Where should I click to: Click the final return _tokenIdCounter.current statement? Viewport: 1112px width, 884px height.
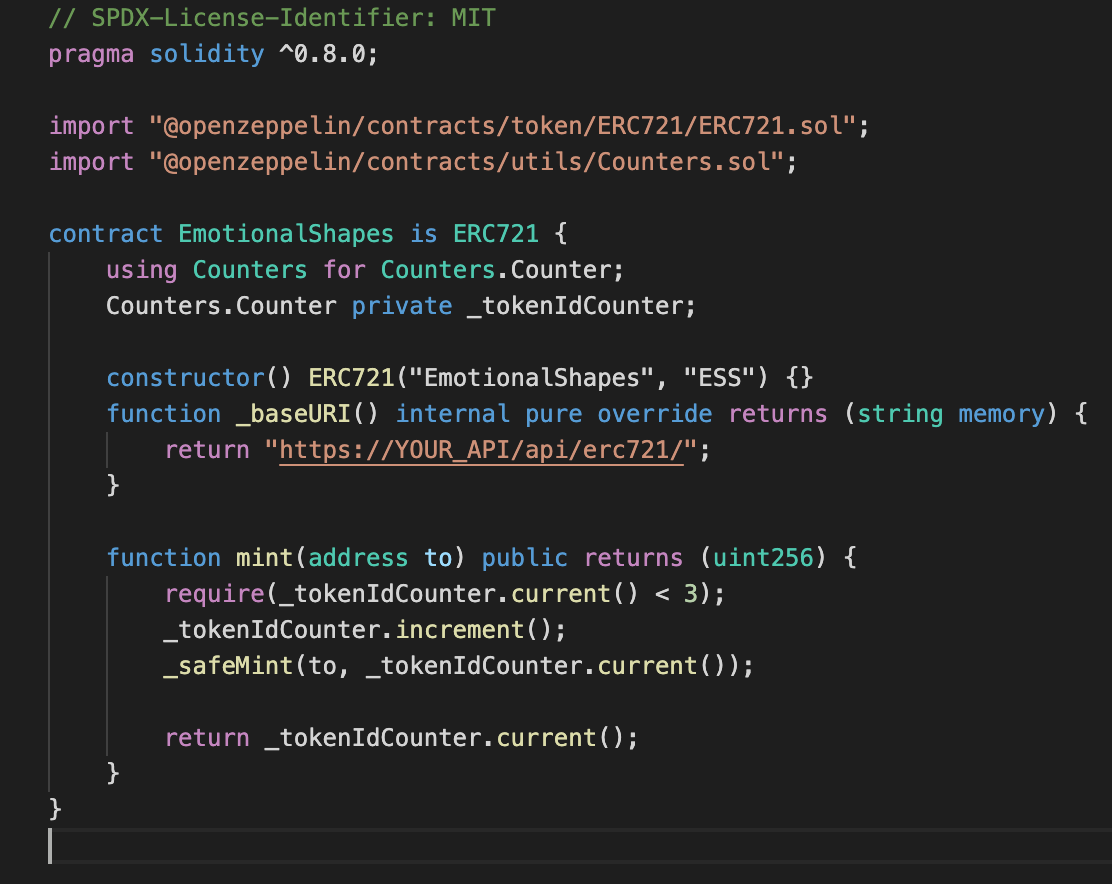(401, 737)
